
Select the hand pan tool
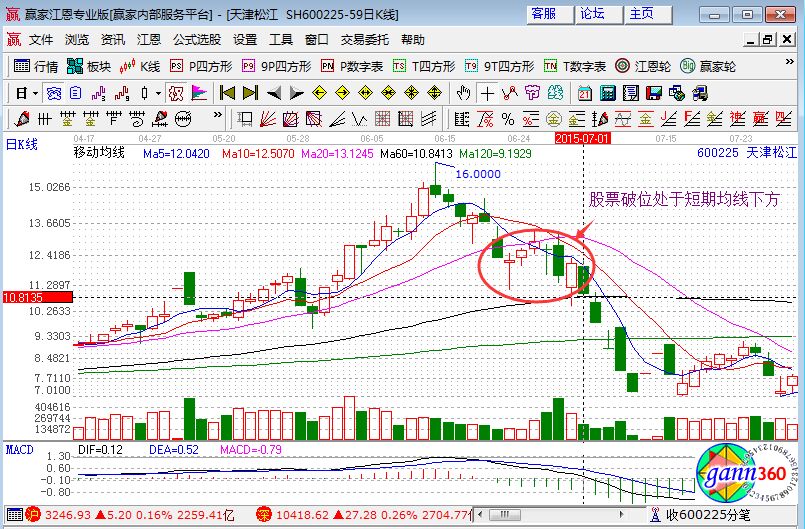pyautogui.click(x=463, y=93)
